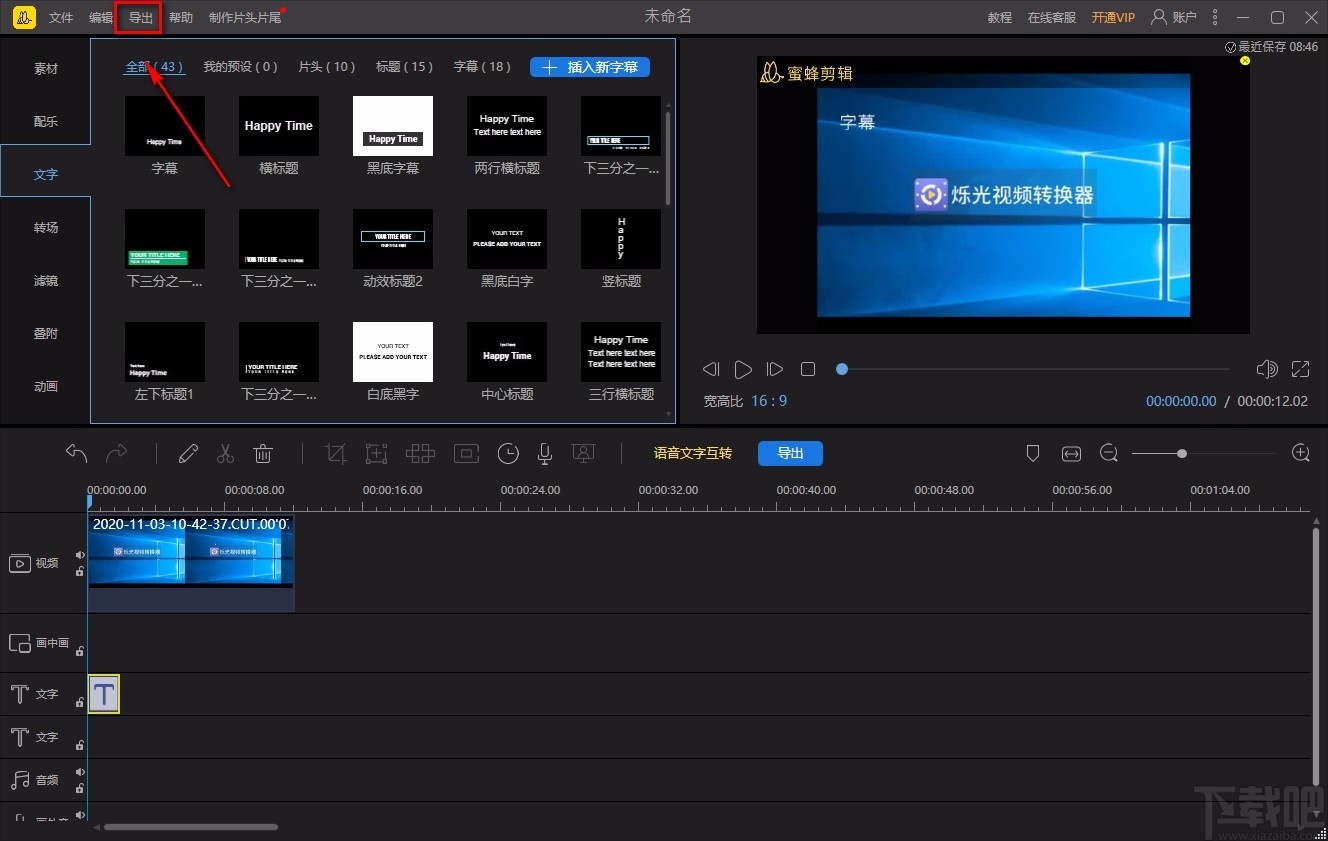This screenshot has height=841, width=1328.
Task: Open the 导出 menu in menu bar
Action: (x=139, y=18)
